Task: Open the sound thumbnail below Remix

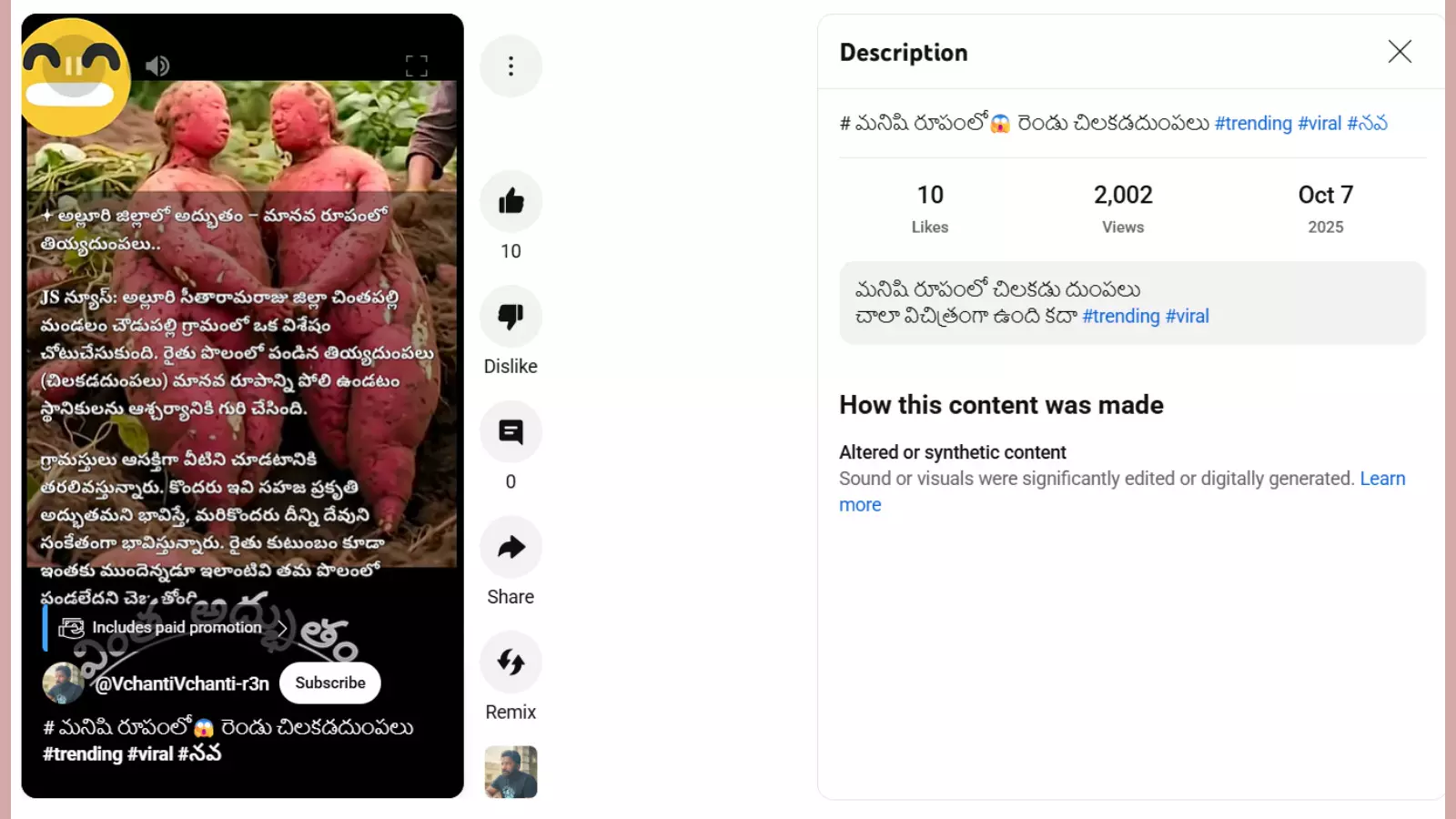Action: click(x=511, y=772)
